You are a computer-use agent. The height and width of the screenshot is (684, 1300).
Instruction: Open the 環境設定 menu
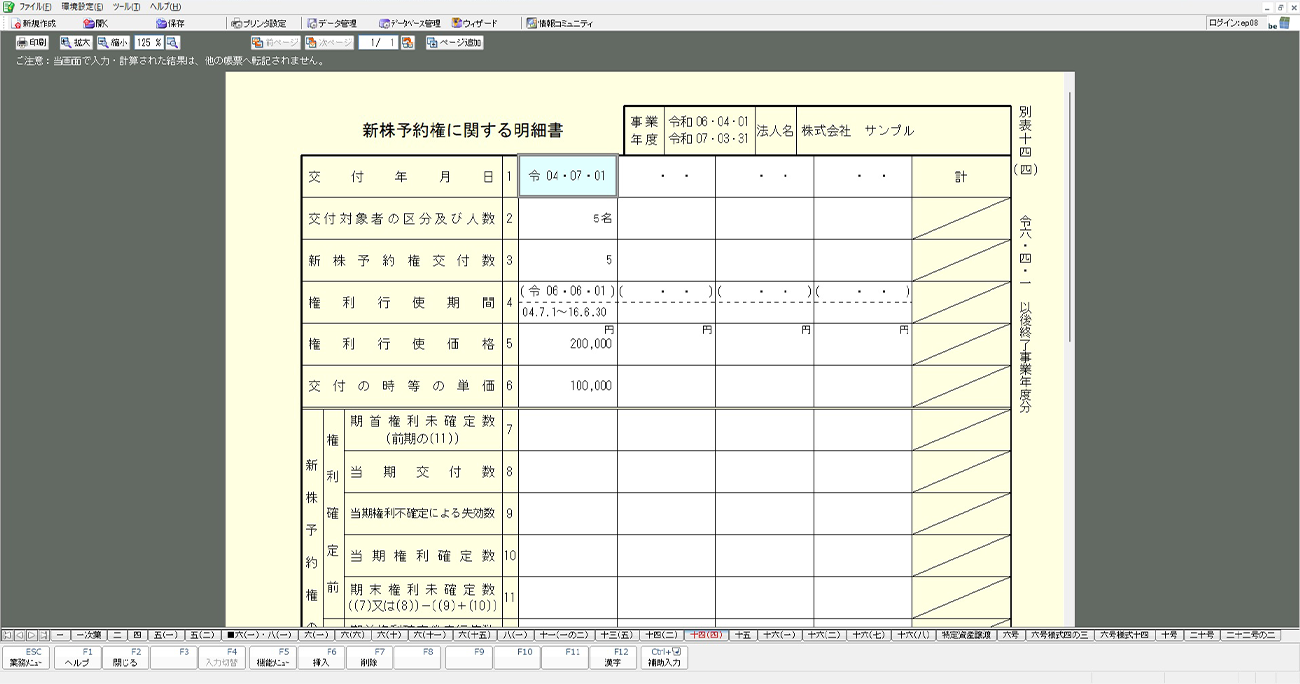click(82, 7)
